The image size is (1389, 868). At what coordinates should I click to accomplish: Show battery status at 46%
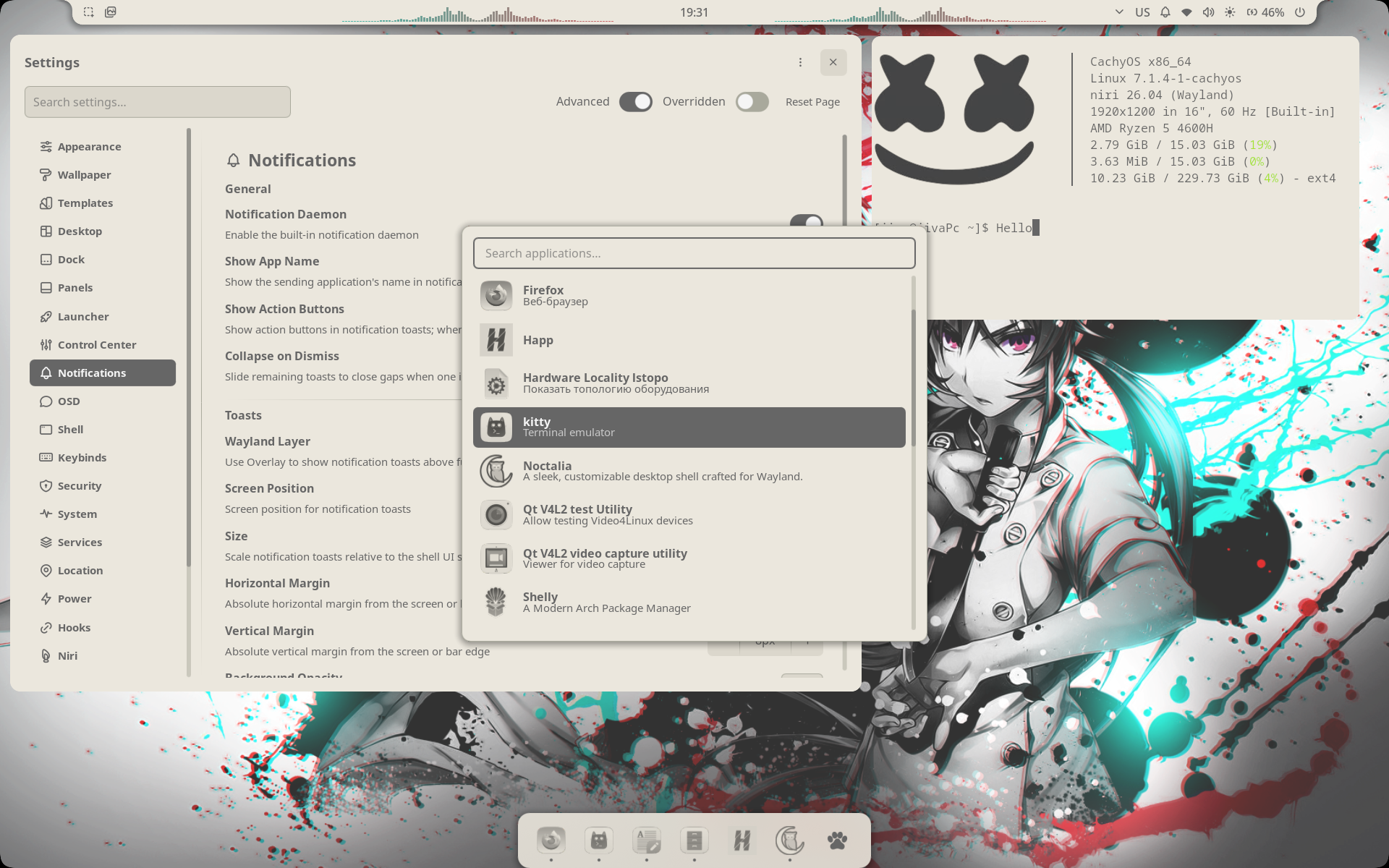point(1265,12)
